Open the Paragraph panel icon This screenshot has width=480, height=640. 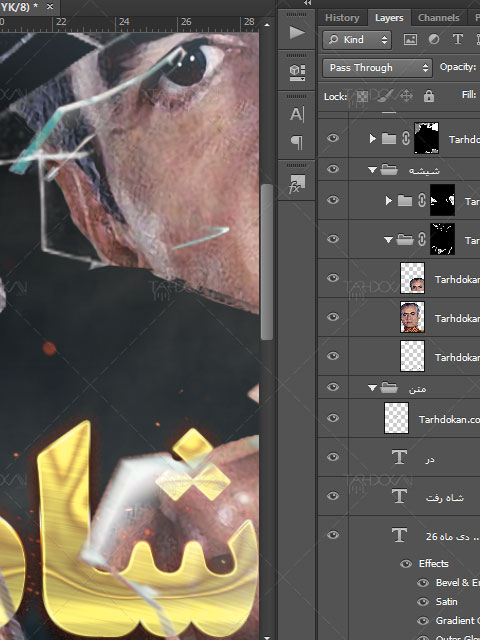(297, 142)
